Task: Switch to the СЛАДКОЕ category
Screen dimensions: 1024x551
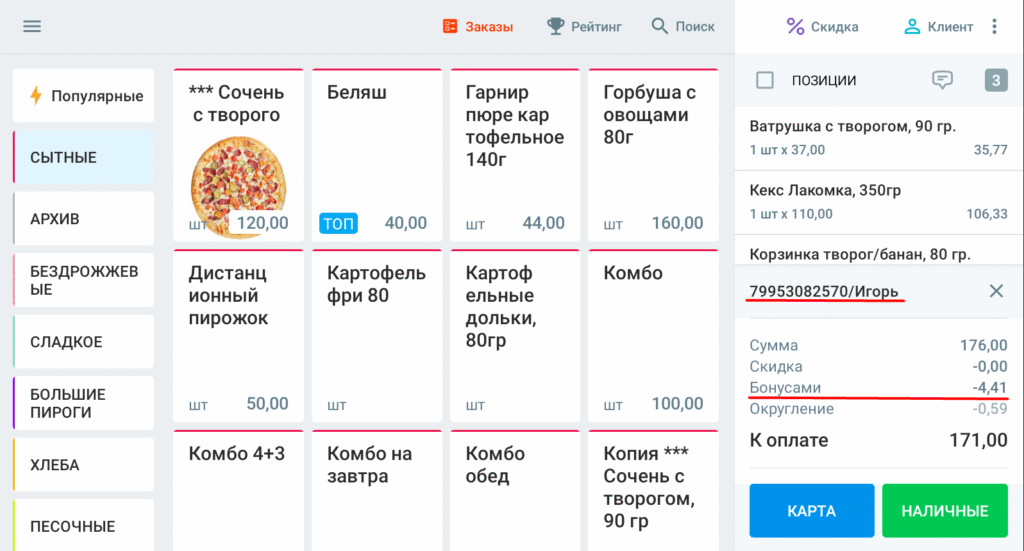Action: [x=84, y=341]
